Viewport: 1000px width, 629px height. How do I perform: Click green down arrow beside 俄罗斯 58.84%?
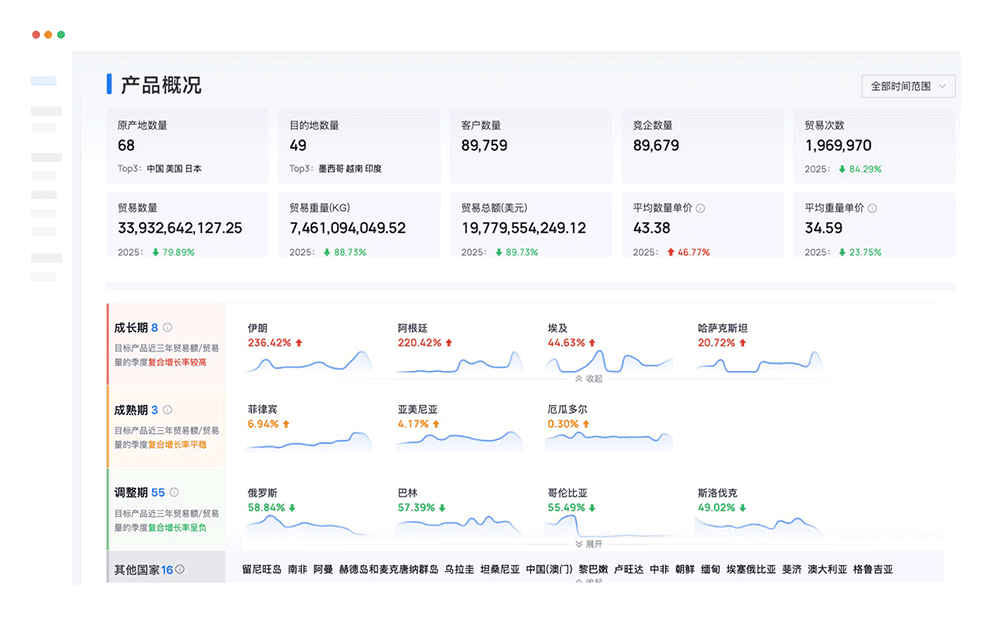[292, 508]
